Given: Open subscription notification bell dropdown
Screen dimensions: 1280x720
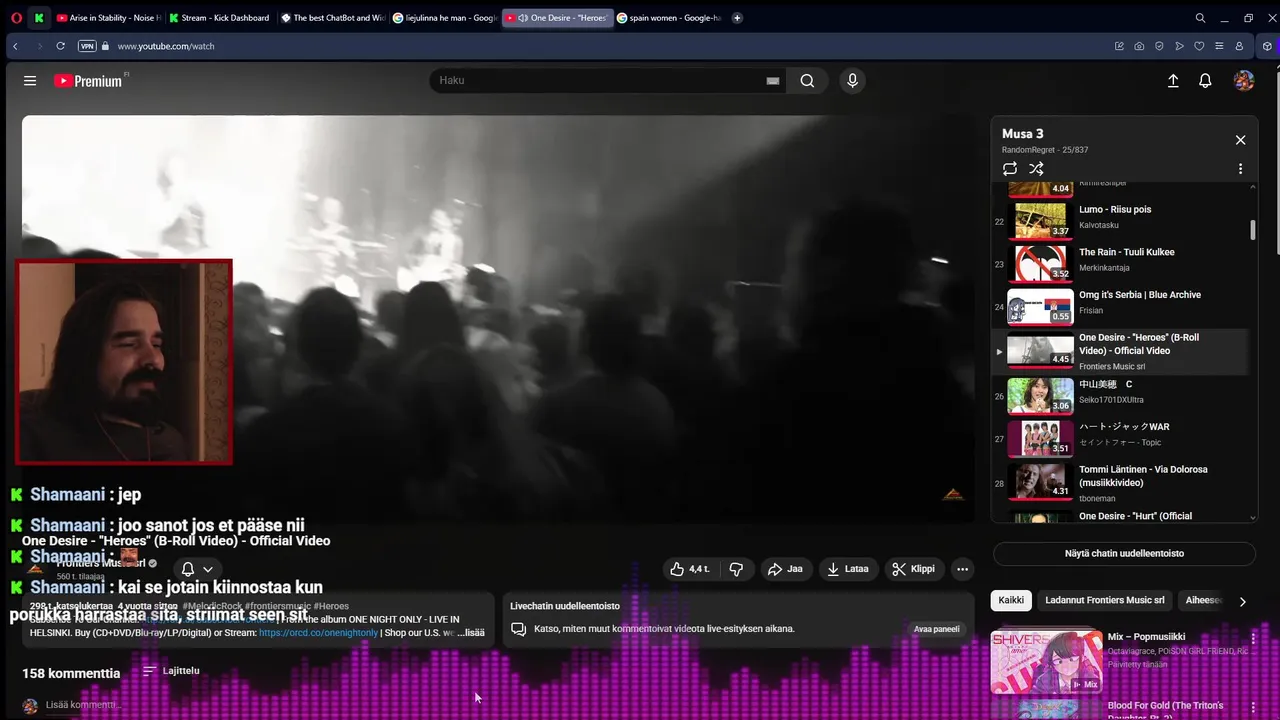Looking at the screenshot, I should (196, 569).
